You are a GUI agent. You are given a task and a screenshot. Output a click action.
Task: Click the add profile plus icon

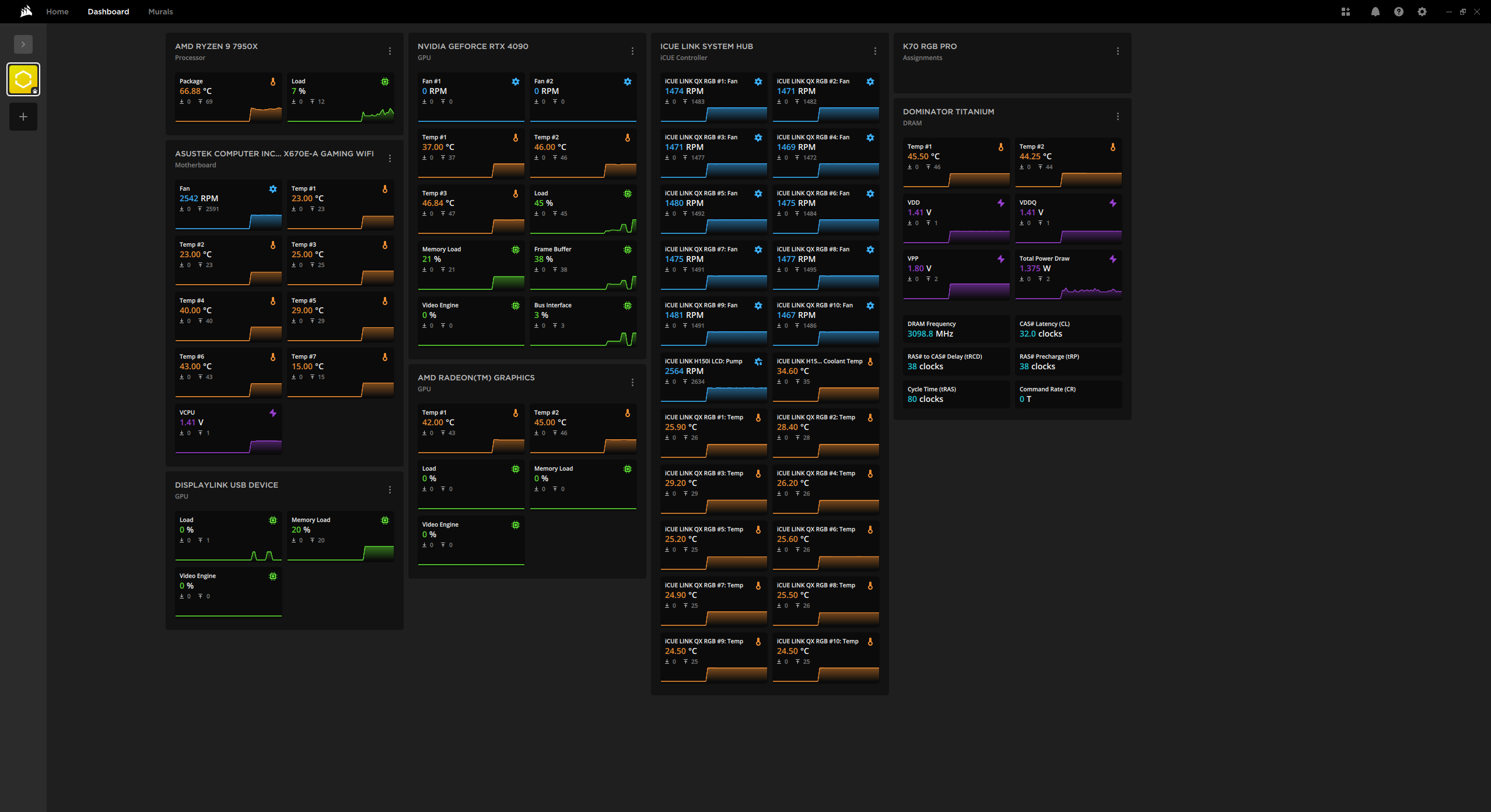(x=23, y=117)
